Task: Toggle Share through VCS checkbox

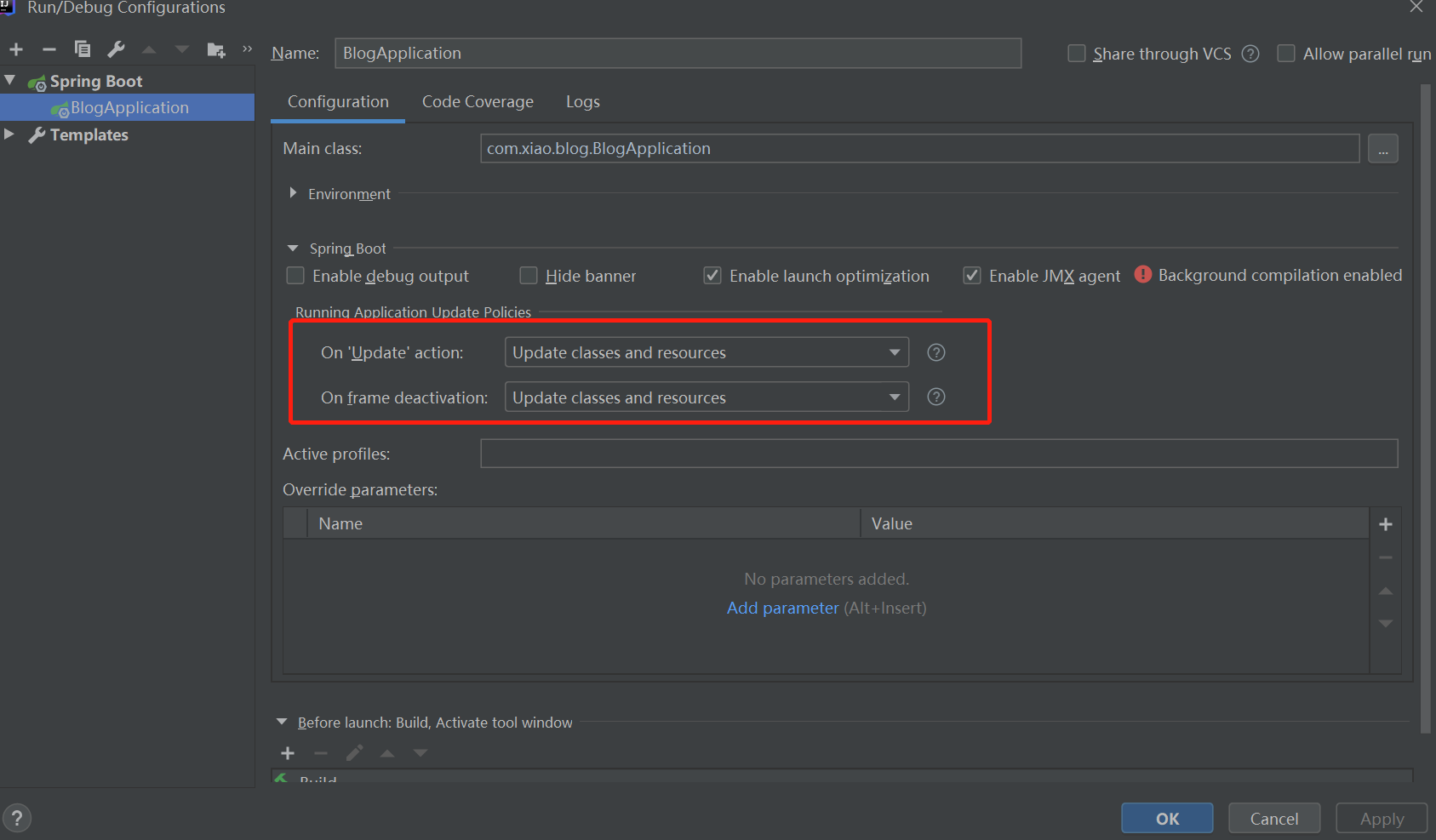Action: point(1077,54)
